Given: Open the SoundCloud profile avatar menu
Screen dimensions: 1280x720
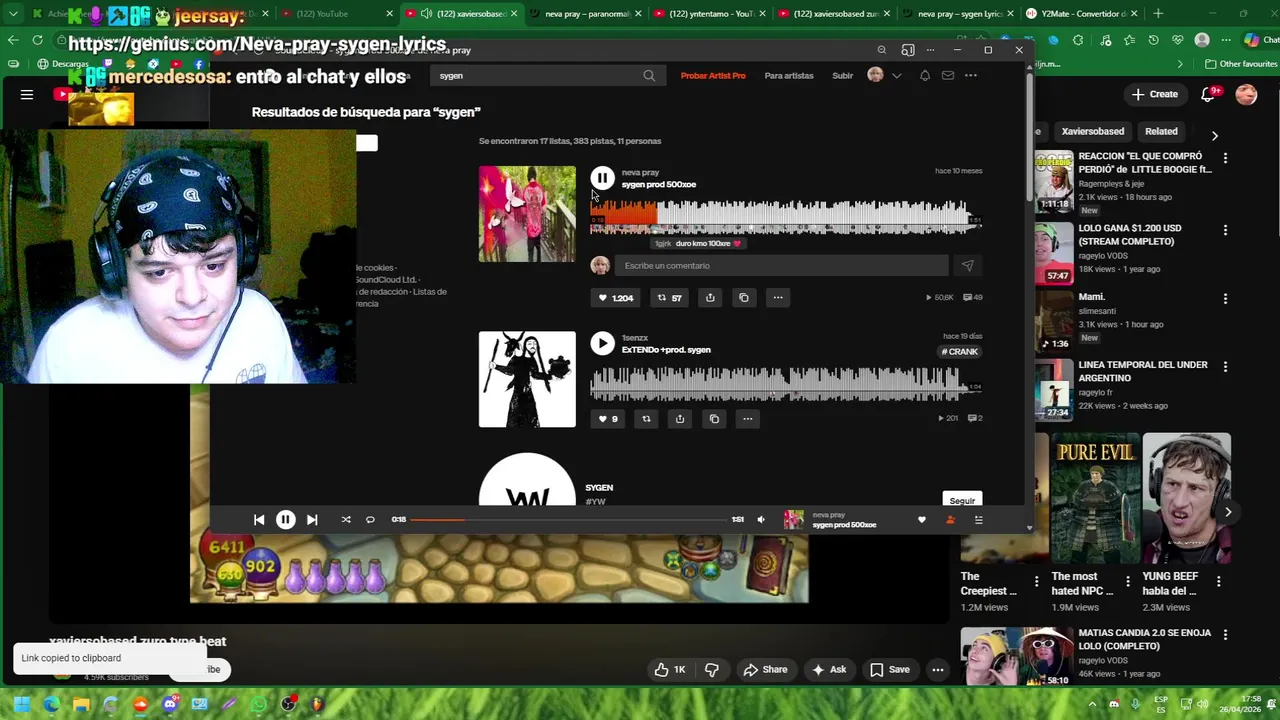Looking at the screenshot, I should coord(884,76).
